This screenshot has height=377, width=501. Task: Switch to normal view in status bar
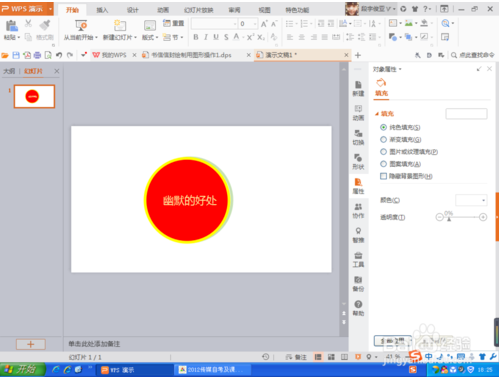(318, 357)
